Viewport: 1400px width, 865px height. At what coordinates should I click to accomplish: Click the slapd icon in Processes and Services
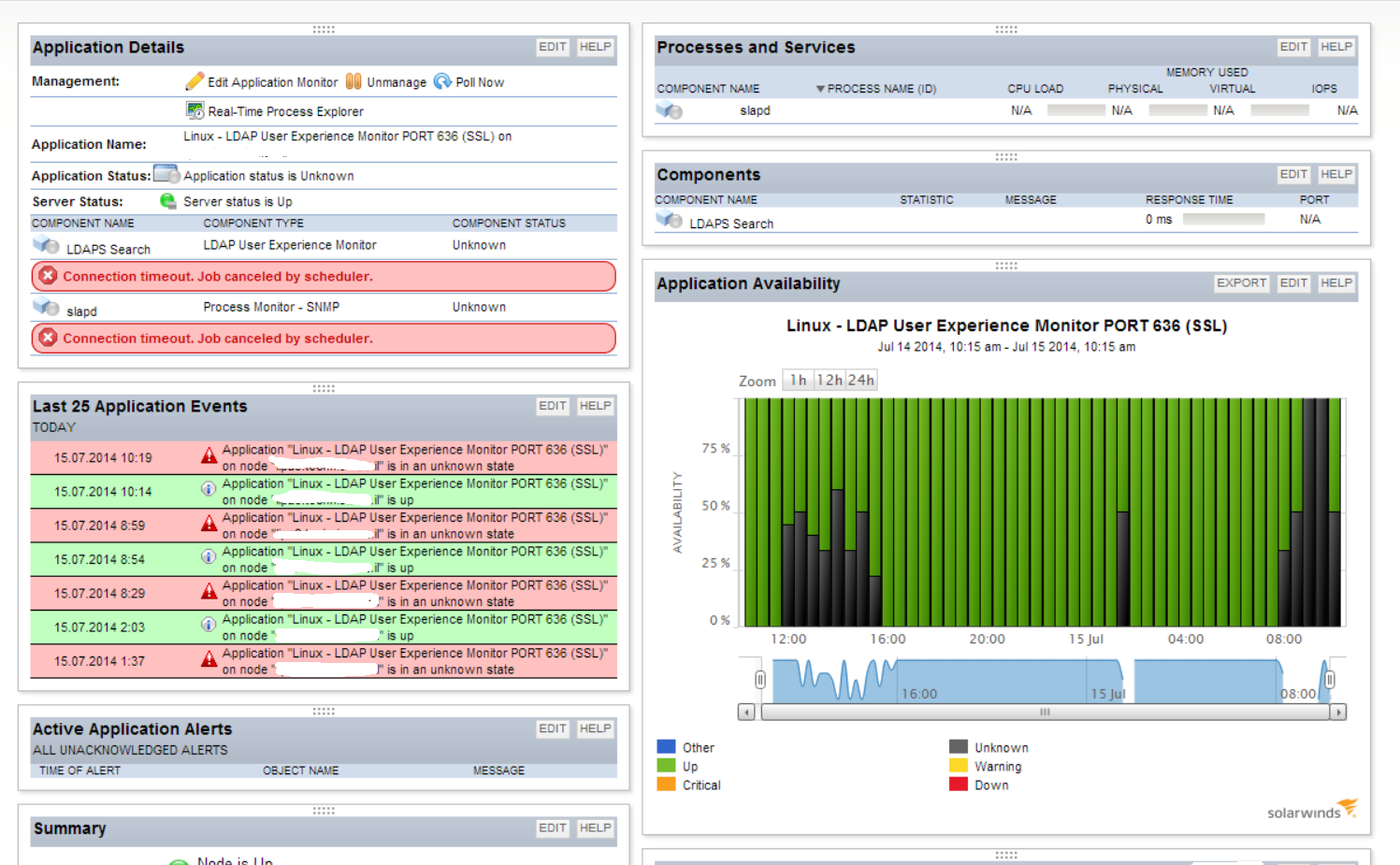click(x=670, y=110)
